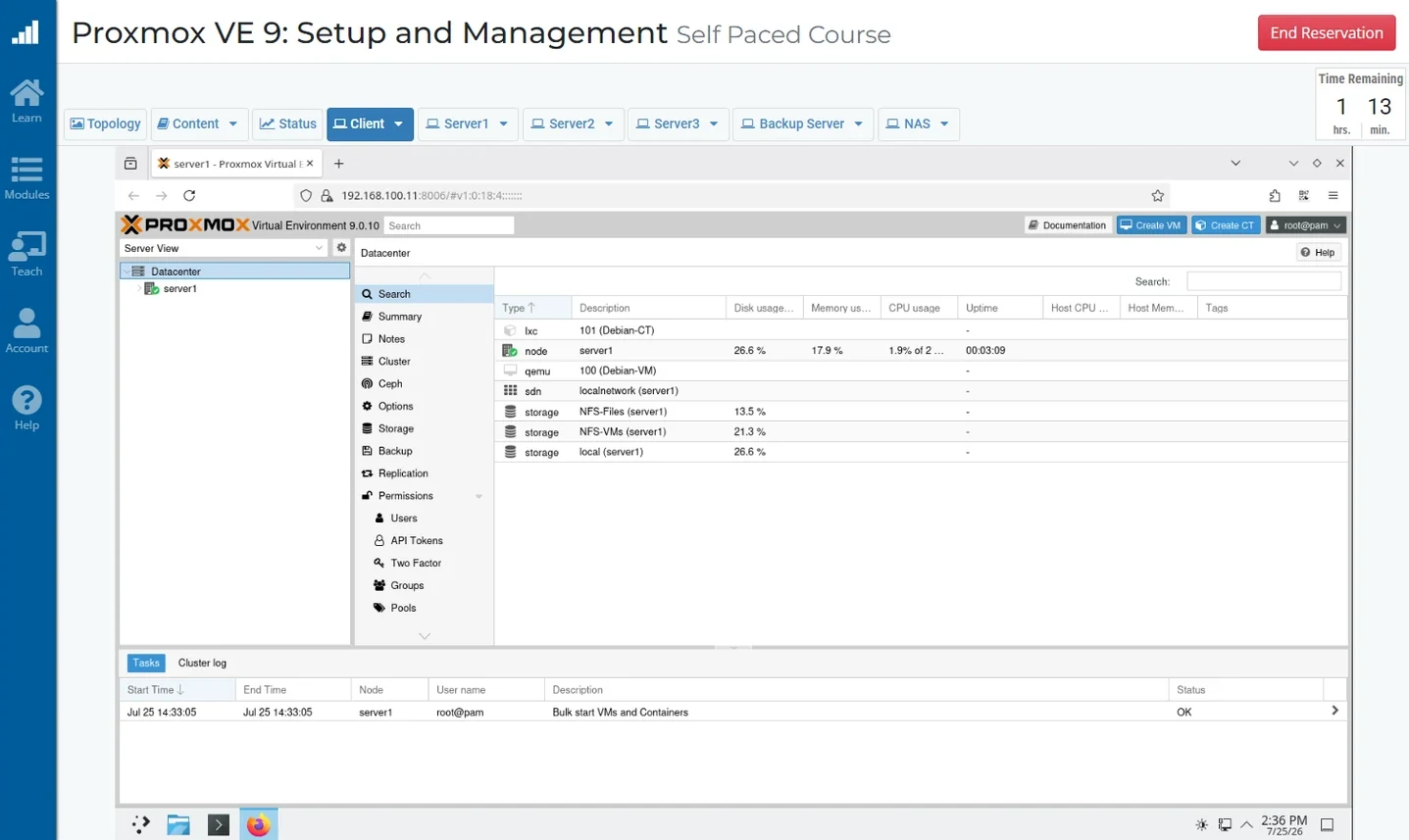Click the Datacenter Help button

coord(1318,253)
